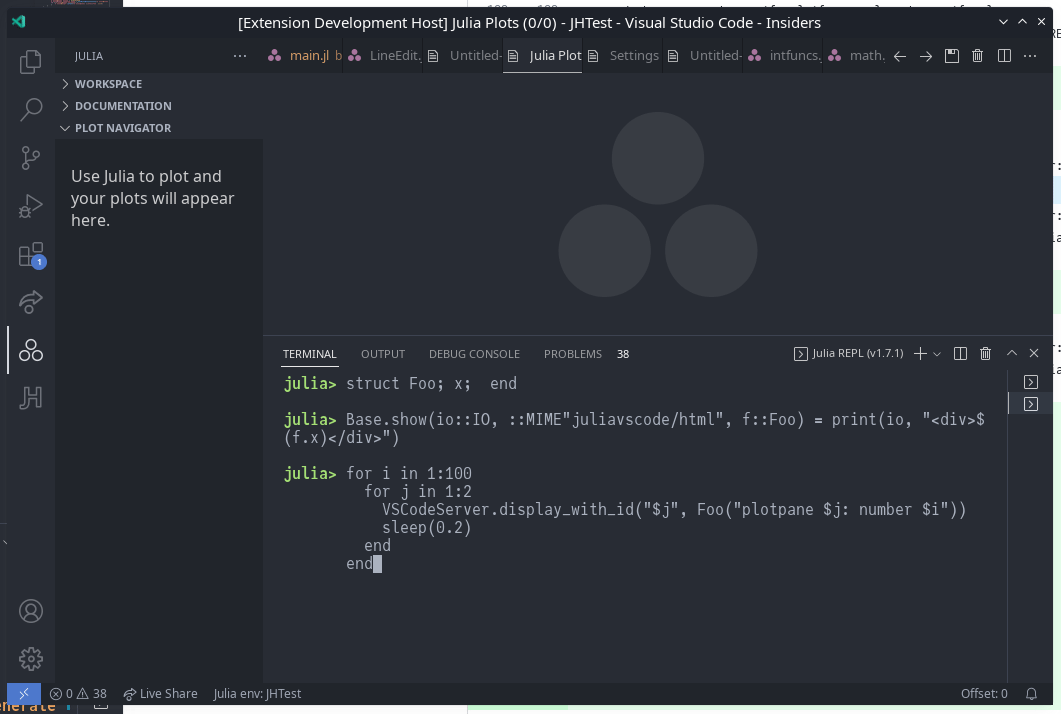The height and width of the screenshot is (714, 1061).
Task: Open the Search view in activity bar
Action: click(x=30, y=109)
